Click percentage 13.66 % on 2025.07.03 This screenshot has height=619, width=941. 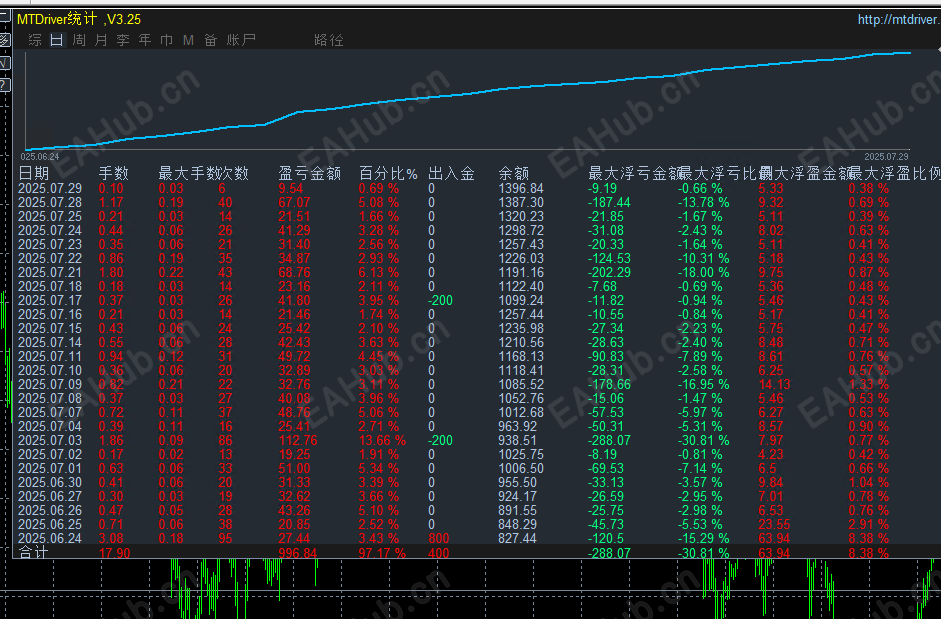pos(382,441)
